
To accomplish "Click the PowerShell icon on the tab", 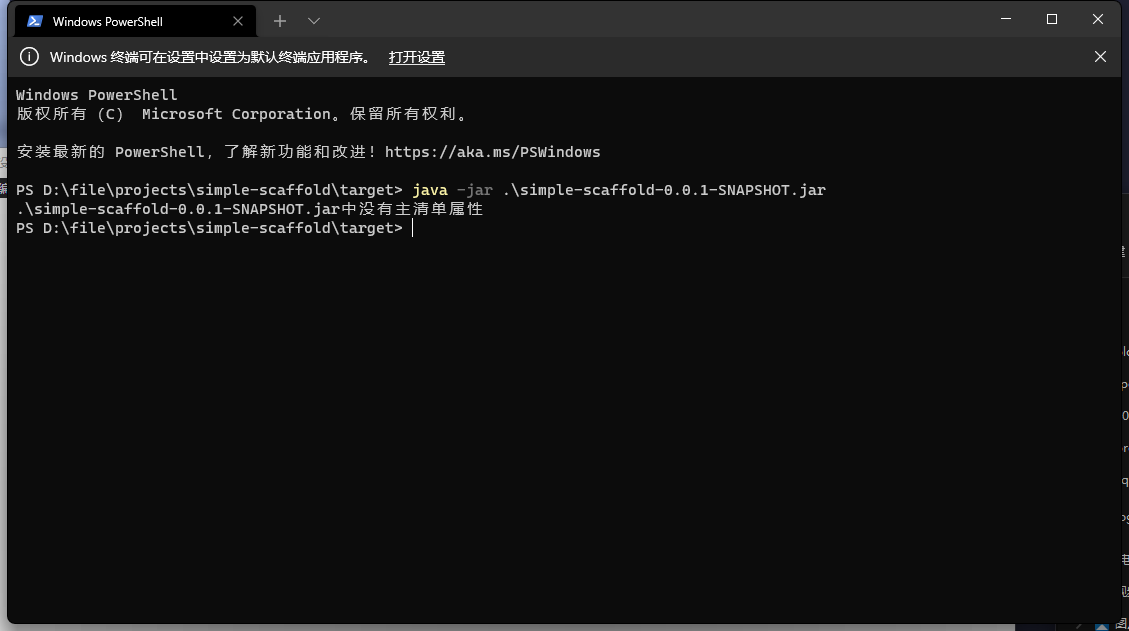I will pos(33,20).
